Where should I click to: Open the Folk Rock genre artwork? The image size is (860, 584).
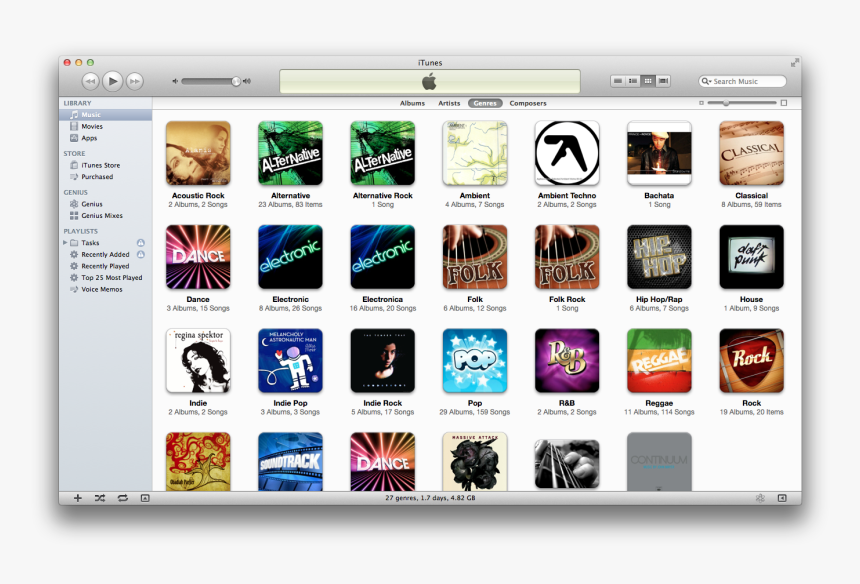point(567,257)
